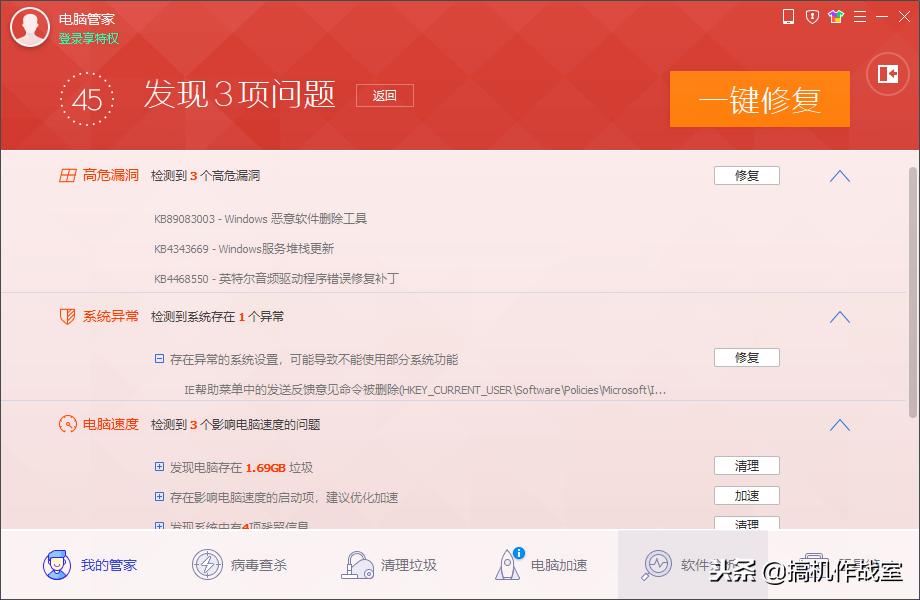Open the phone management icon in titlebar
This screenshot has height=600, width=920.
tap(787, 16)
